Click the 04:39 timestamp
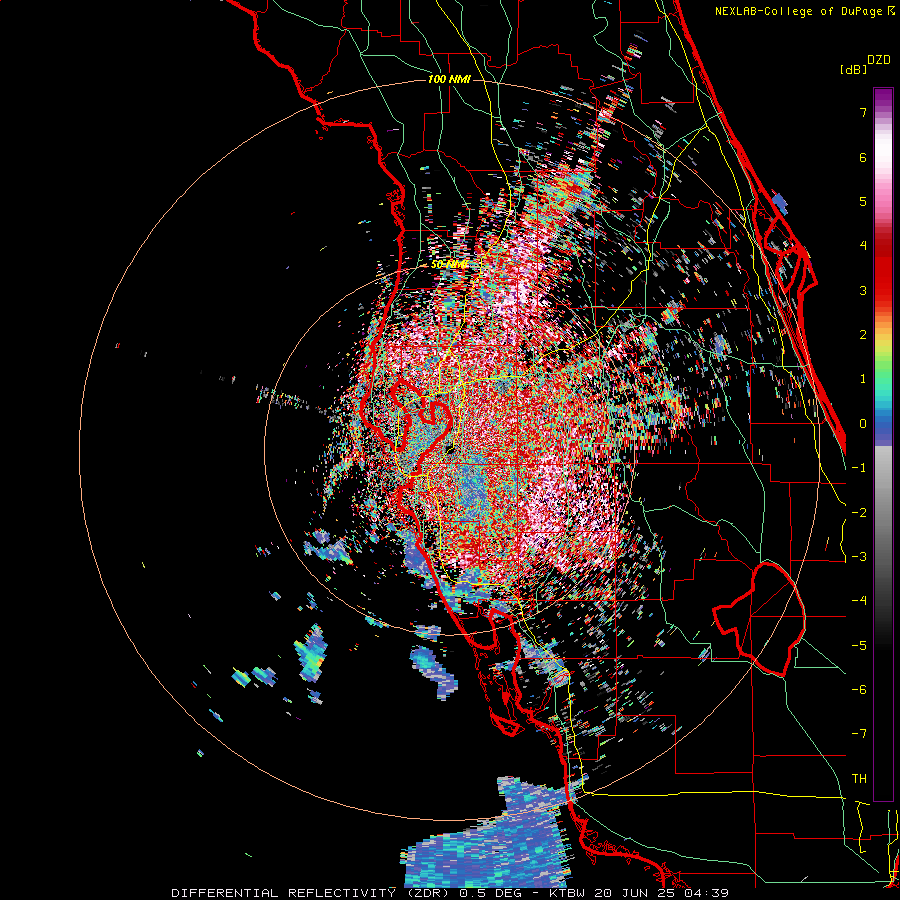900x900 pixels. (x=707, y=893)
